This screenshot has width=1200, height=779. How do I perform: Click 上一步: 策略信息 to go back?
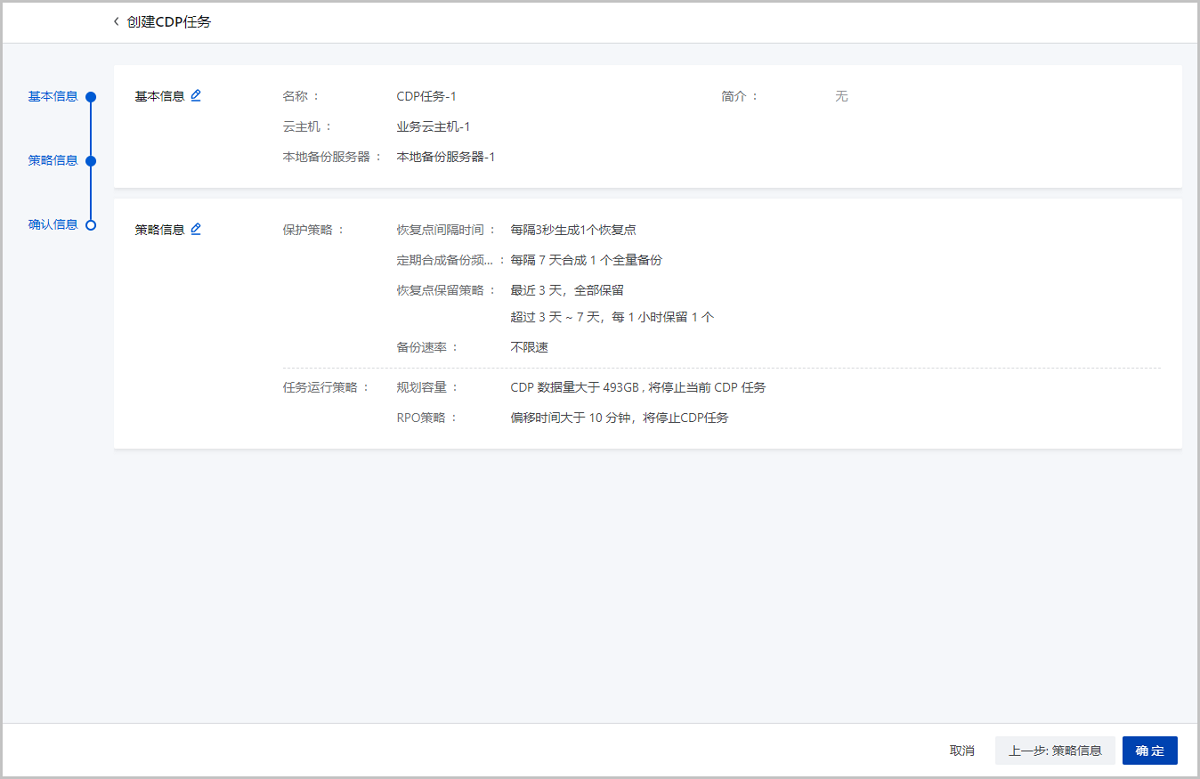(x=1054, y=750)
